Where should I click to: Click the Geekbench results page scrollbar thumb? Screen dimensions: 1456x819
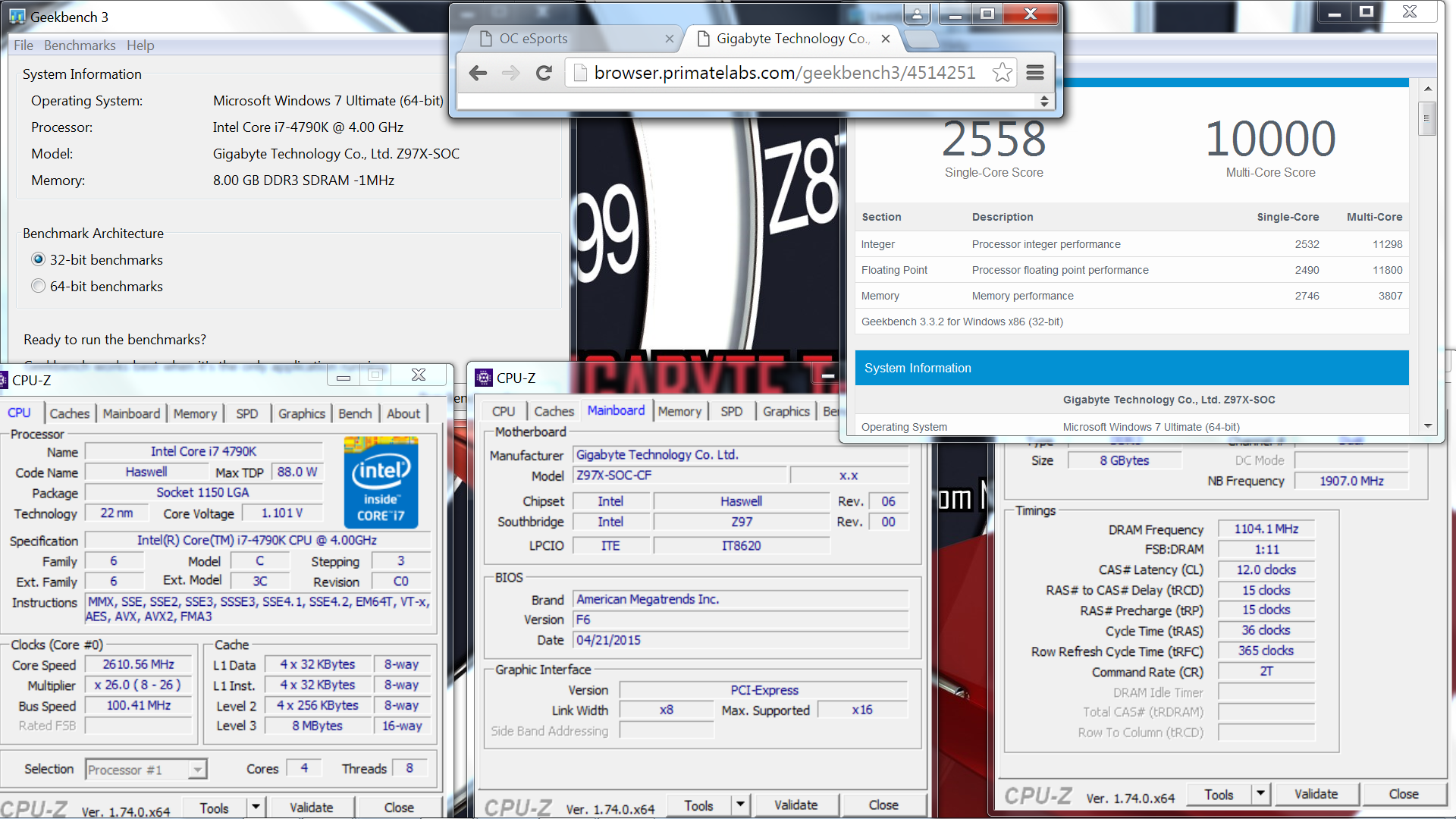tap(1427, 118)
